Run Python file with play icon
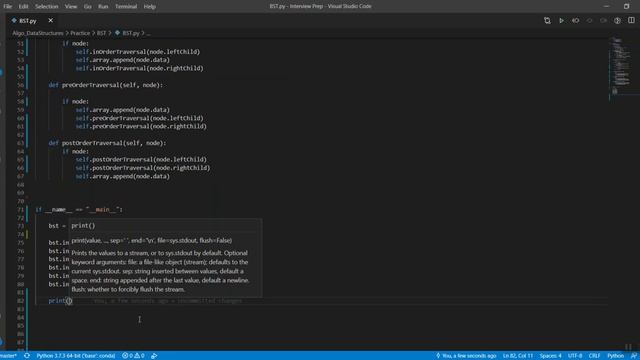 [561, 20]
